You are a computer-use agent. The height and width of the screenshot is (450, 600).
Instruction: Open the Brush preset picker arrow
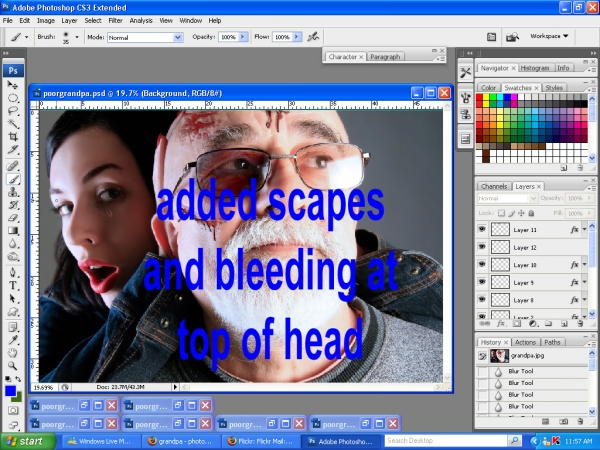point(77,37)
